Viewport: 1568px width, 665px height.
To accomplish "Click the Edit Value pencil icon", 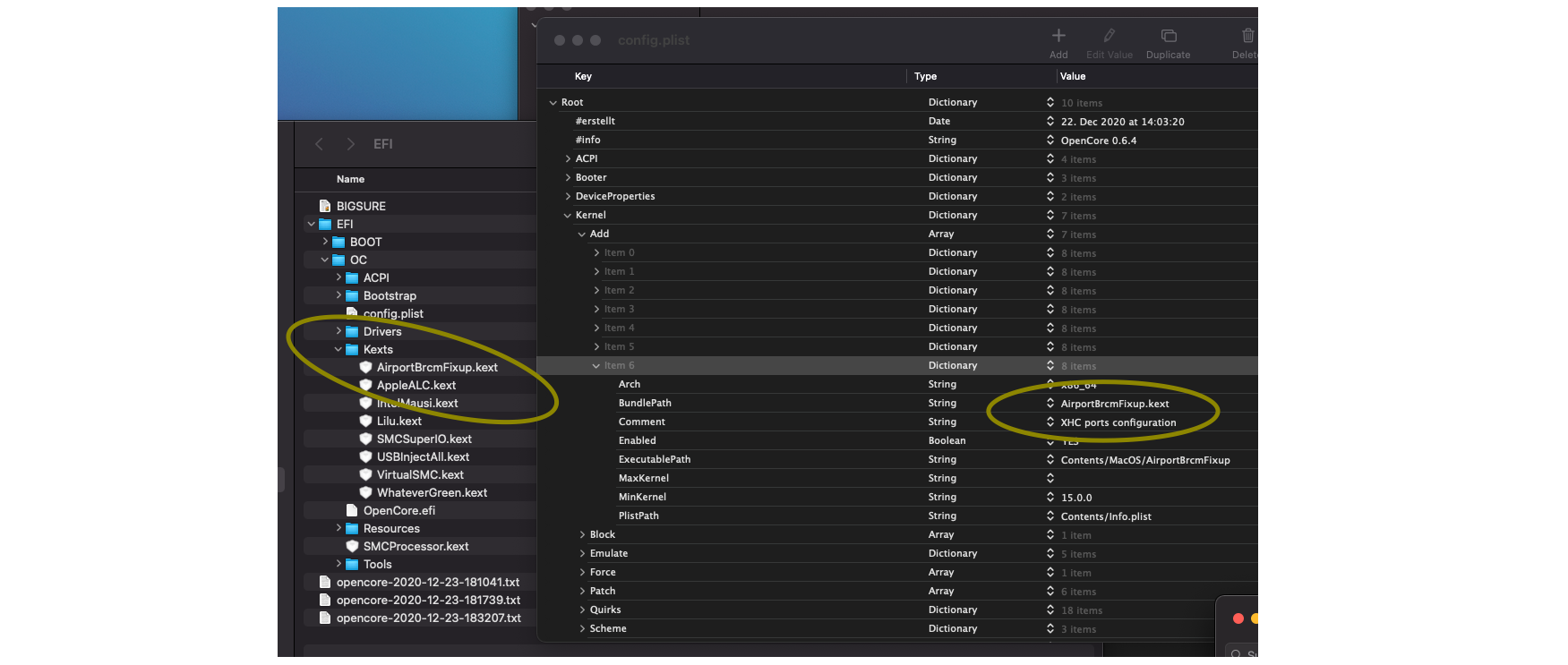I will click(1109, 36).
